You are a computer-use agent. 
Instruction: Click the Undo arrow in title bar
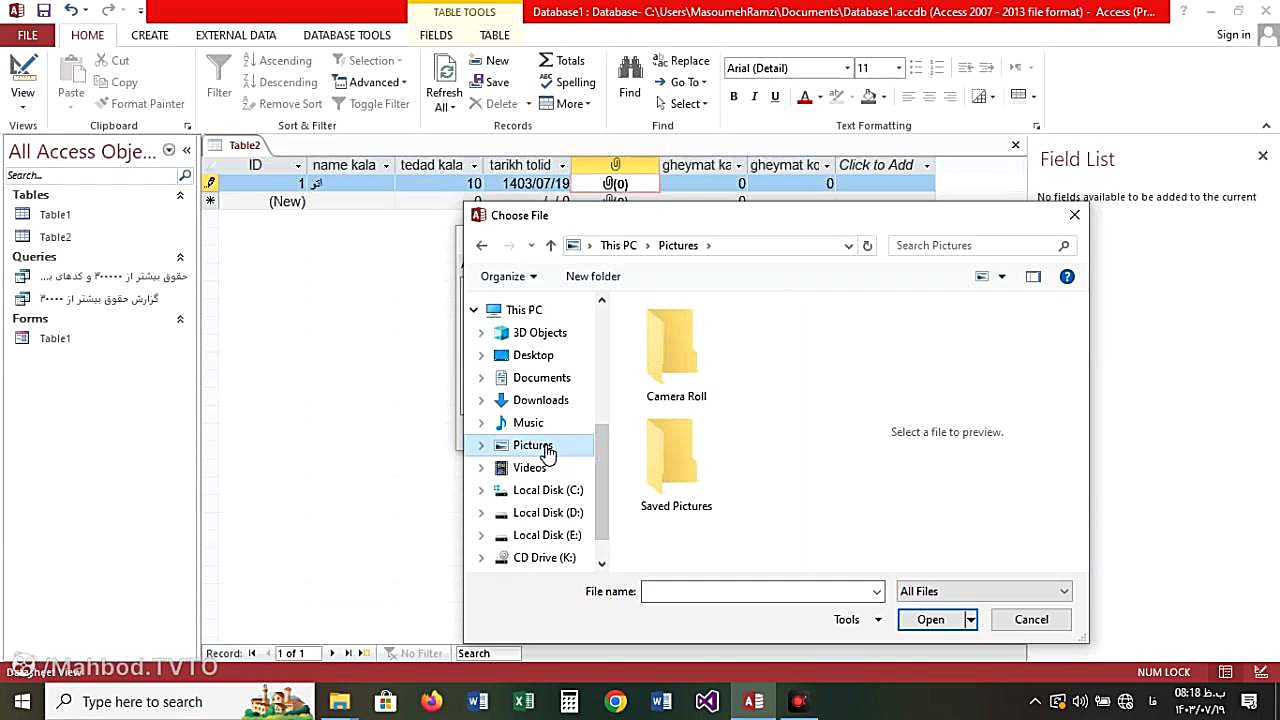pyautogui.click(x=70, y=11)
